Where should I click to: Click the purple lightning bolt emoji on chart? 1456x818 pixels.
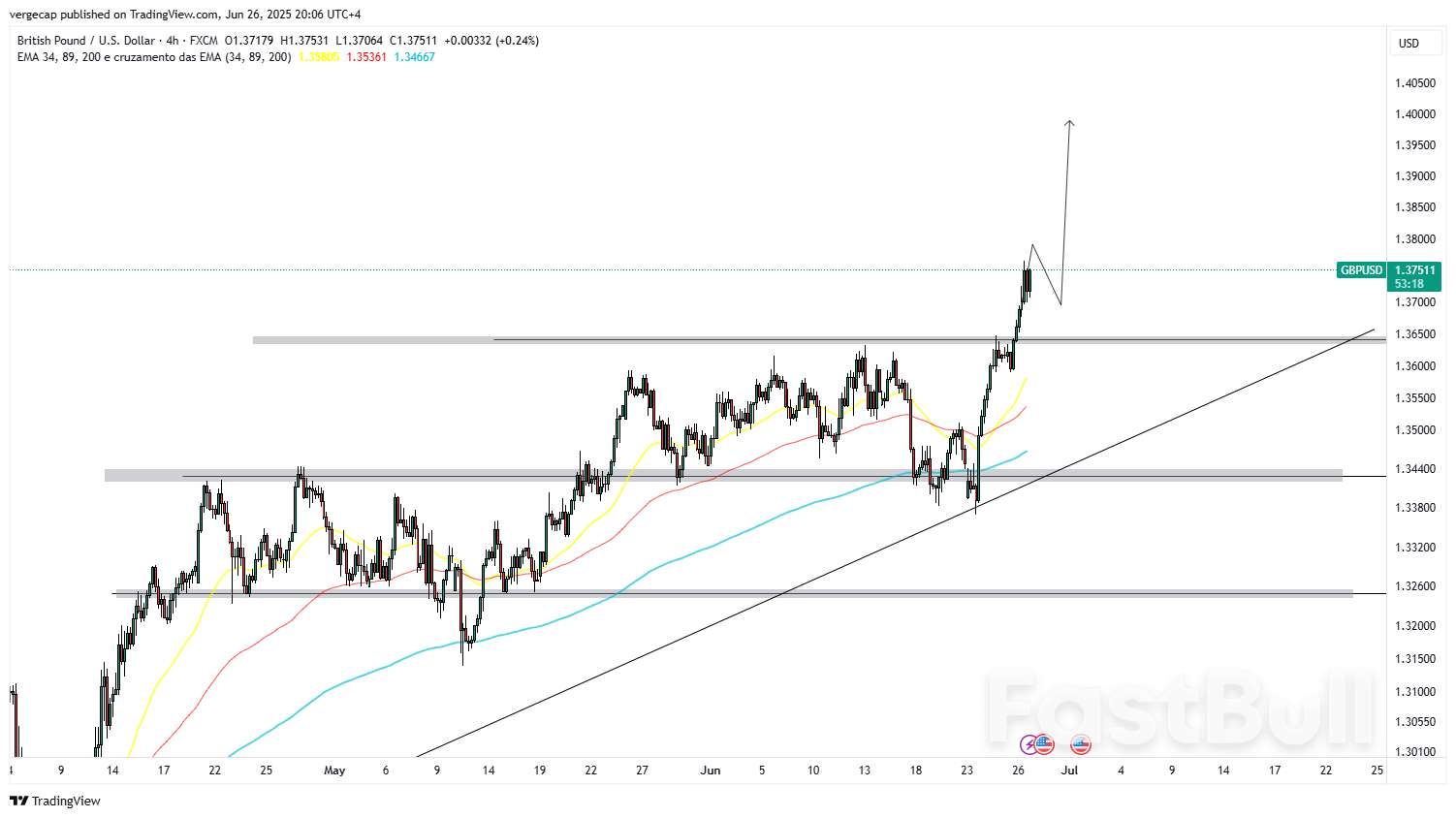(x=1028, y=744)
